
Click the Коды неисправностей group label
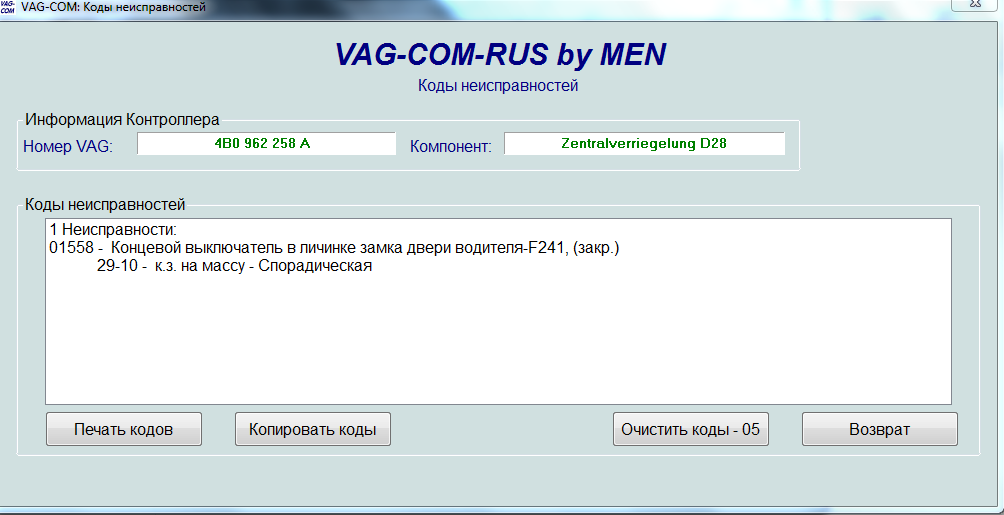[x=105, y=205]
